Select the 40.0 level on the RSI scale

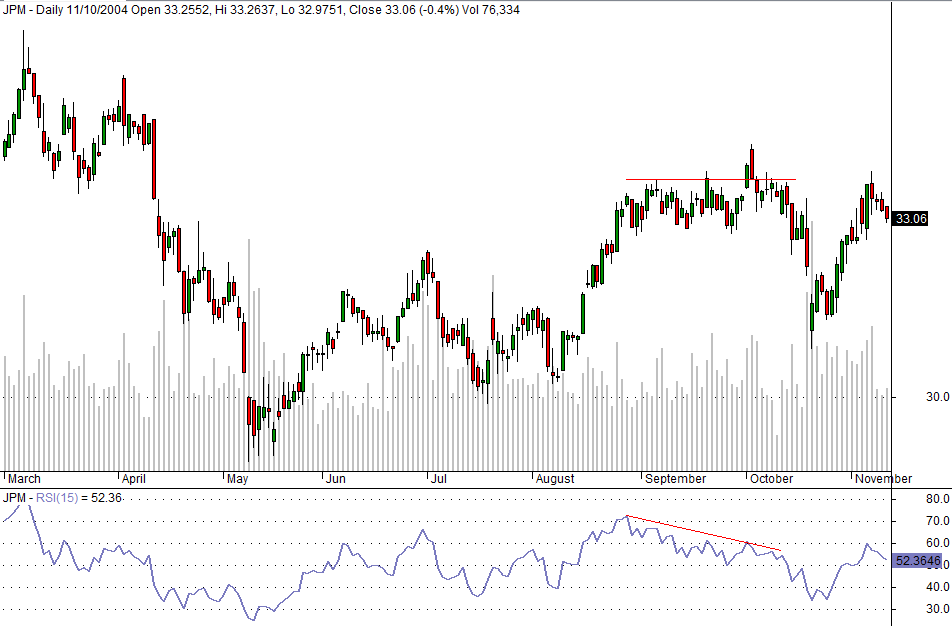coord(937,587)
